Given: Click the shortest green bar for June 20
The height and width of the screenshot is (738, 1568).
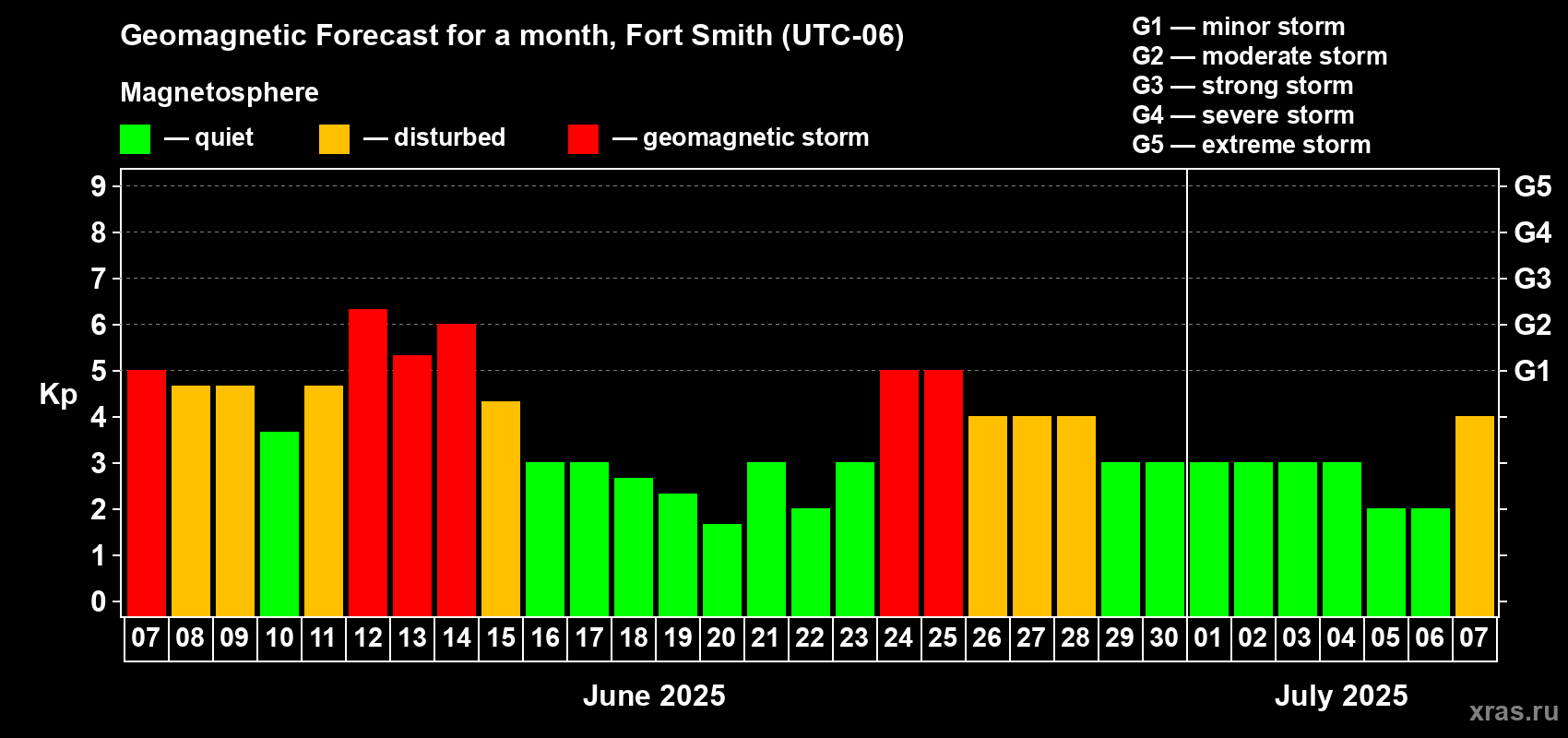Looking at the screenshot, I should tap(722, 570).
